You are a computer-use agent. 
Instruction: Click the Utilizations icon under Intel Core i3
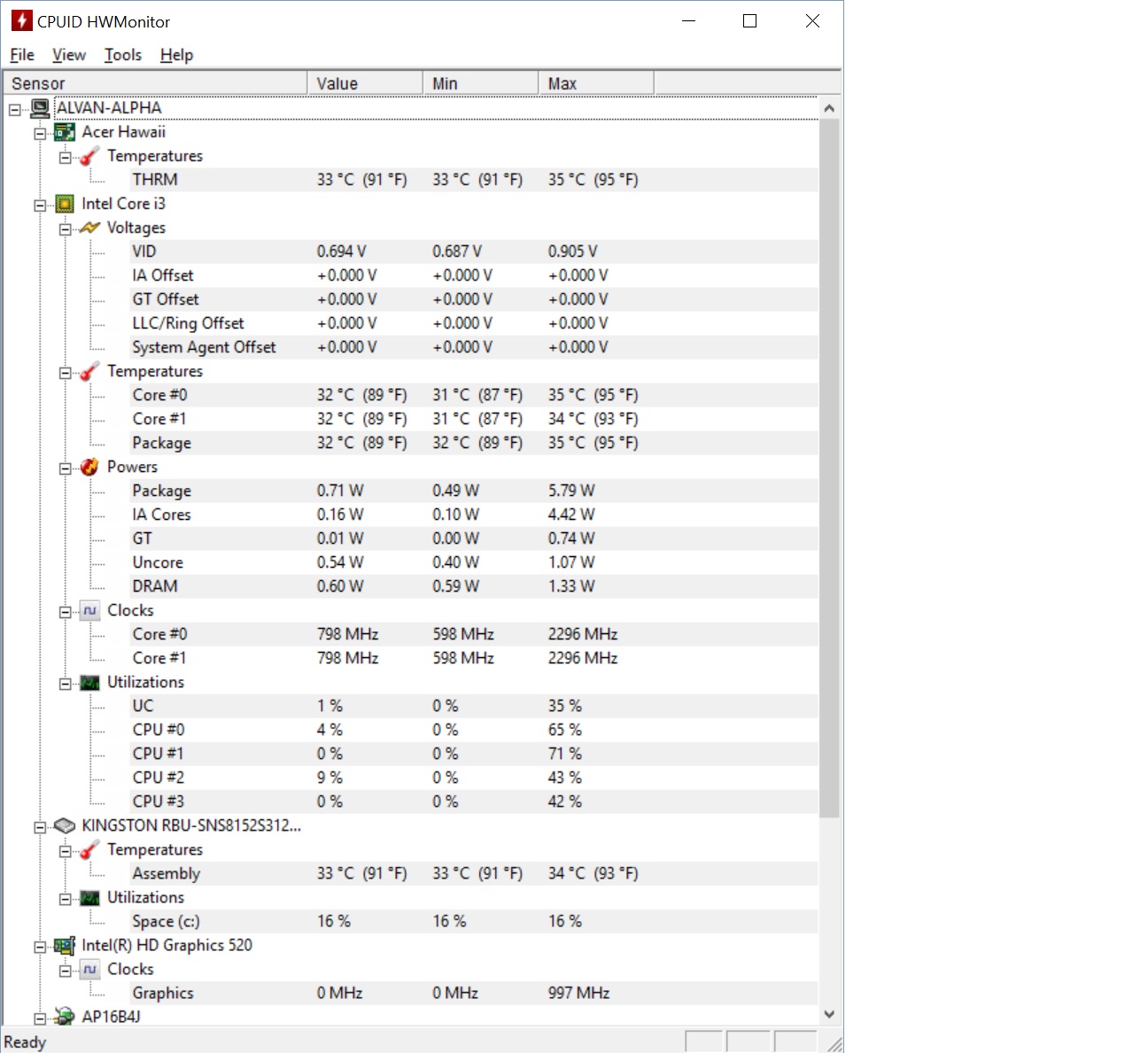89,682
